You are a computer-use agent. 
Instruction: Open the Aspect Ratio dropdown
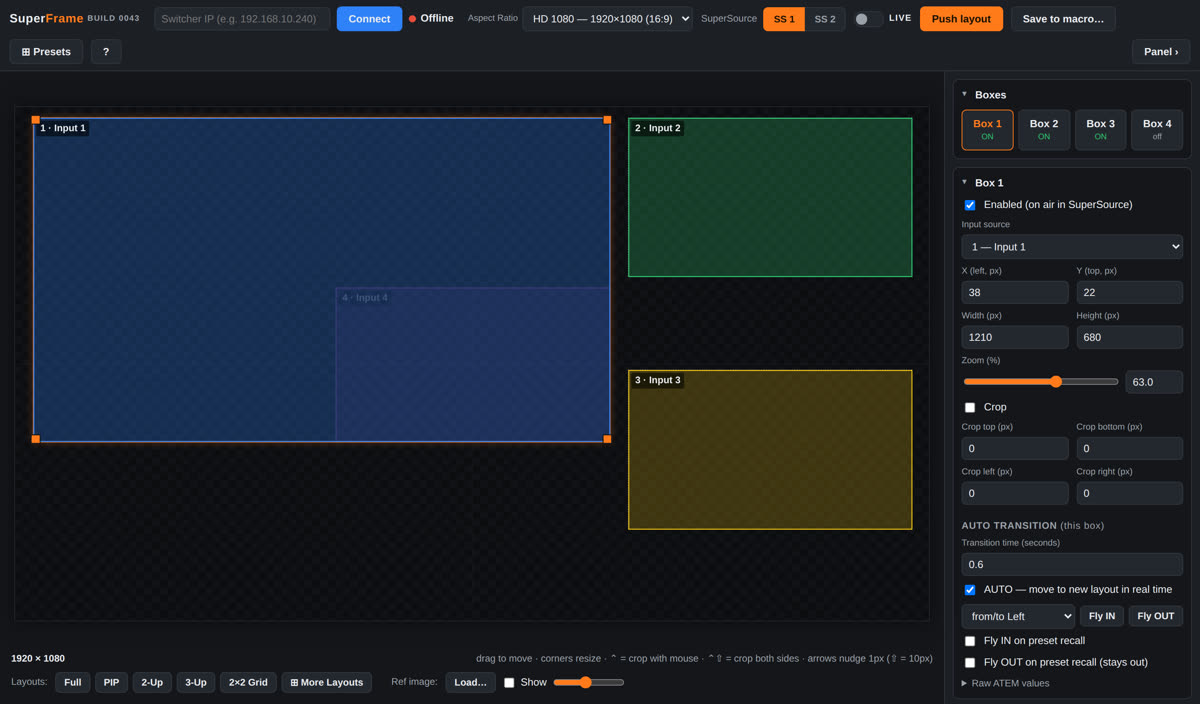coord(607,19)
